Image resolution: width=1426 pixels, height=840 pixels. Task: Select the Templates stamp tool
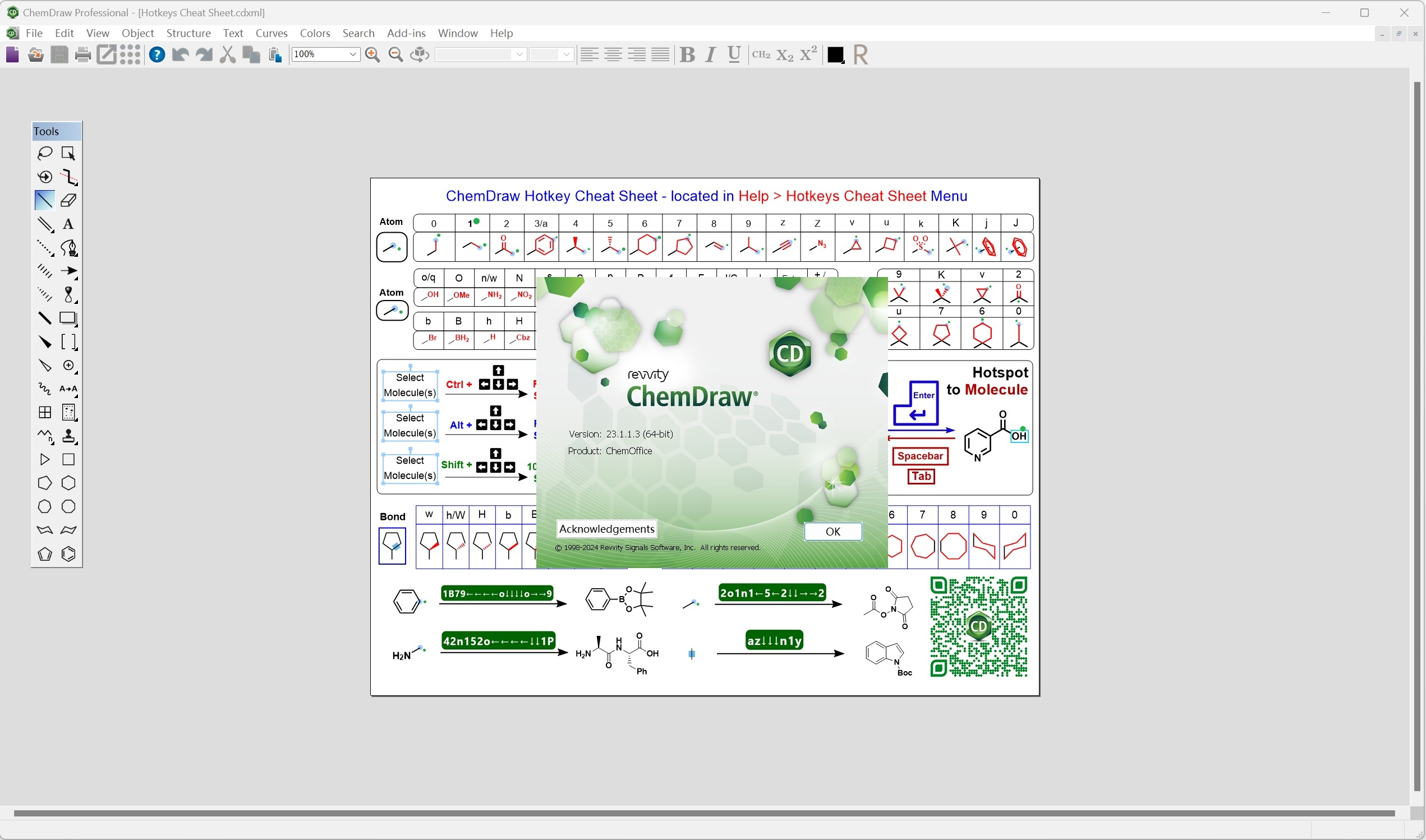[x=68, y=436]
